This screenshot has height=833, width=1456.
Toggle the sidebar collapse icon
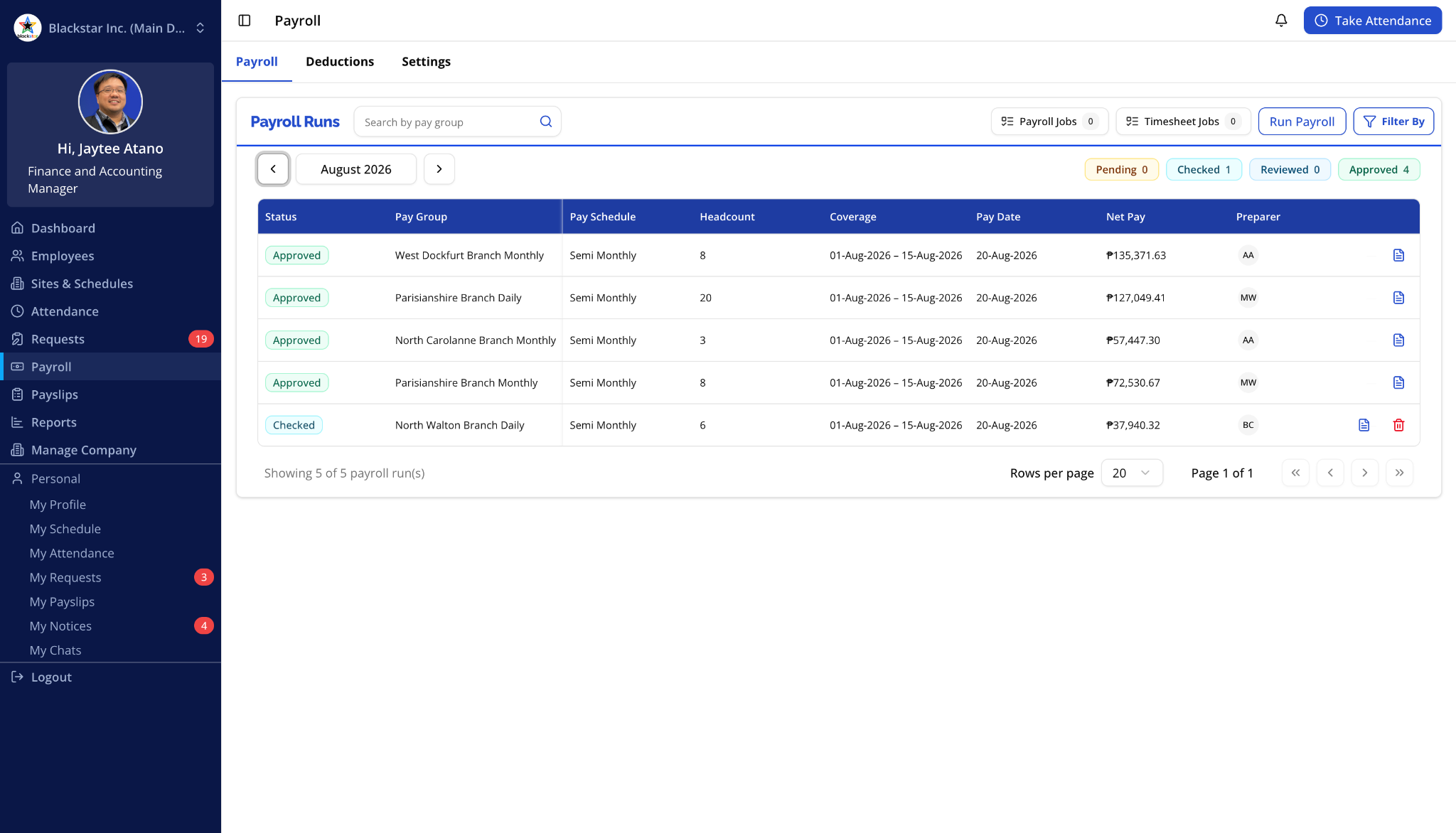[x=245, y=21]
